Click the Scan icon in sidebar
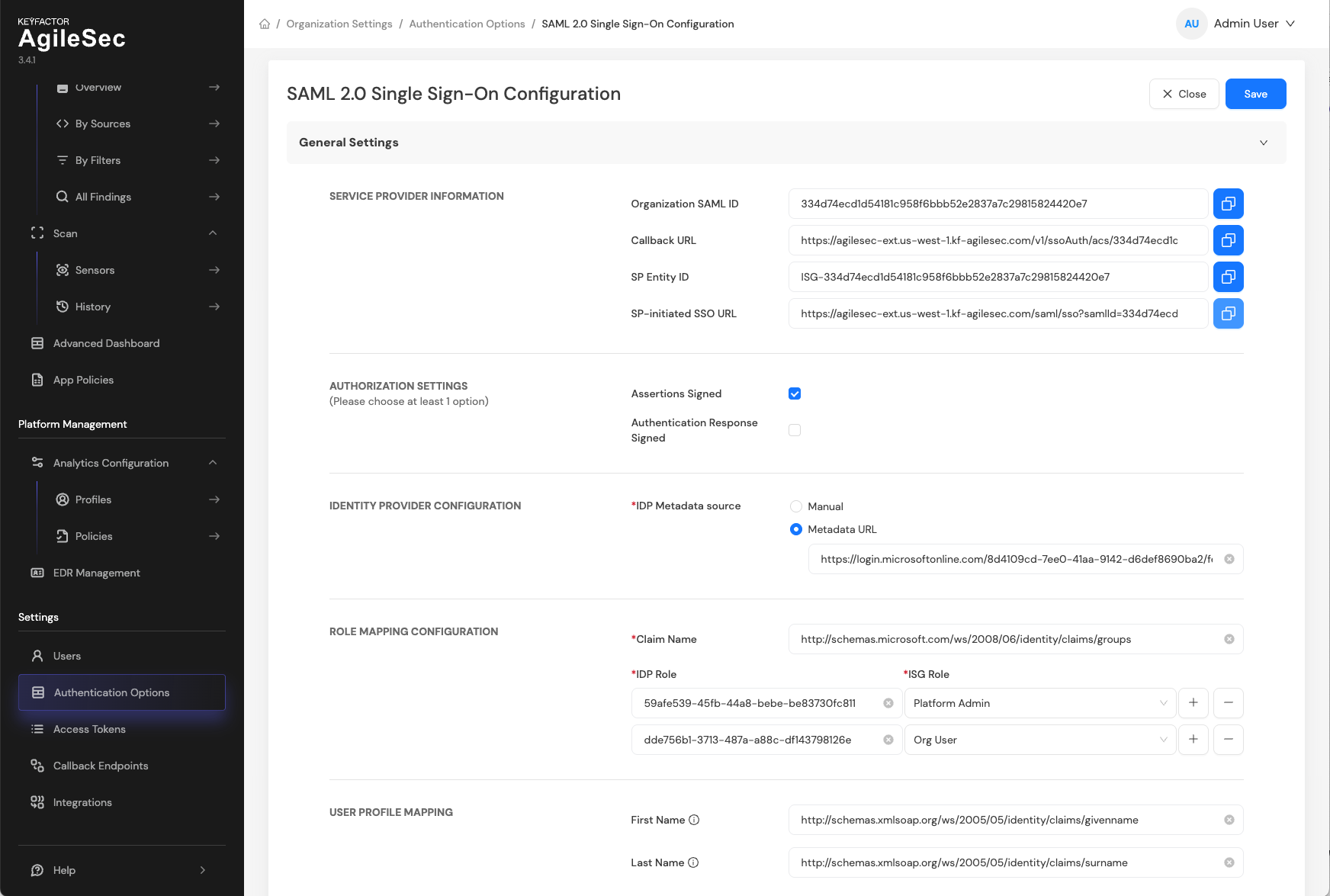 [x=37, y=233]
